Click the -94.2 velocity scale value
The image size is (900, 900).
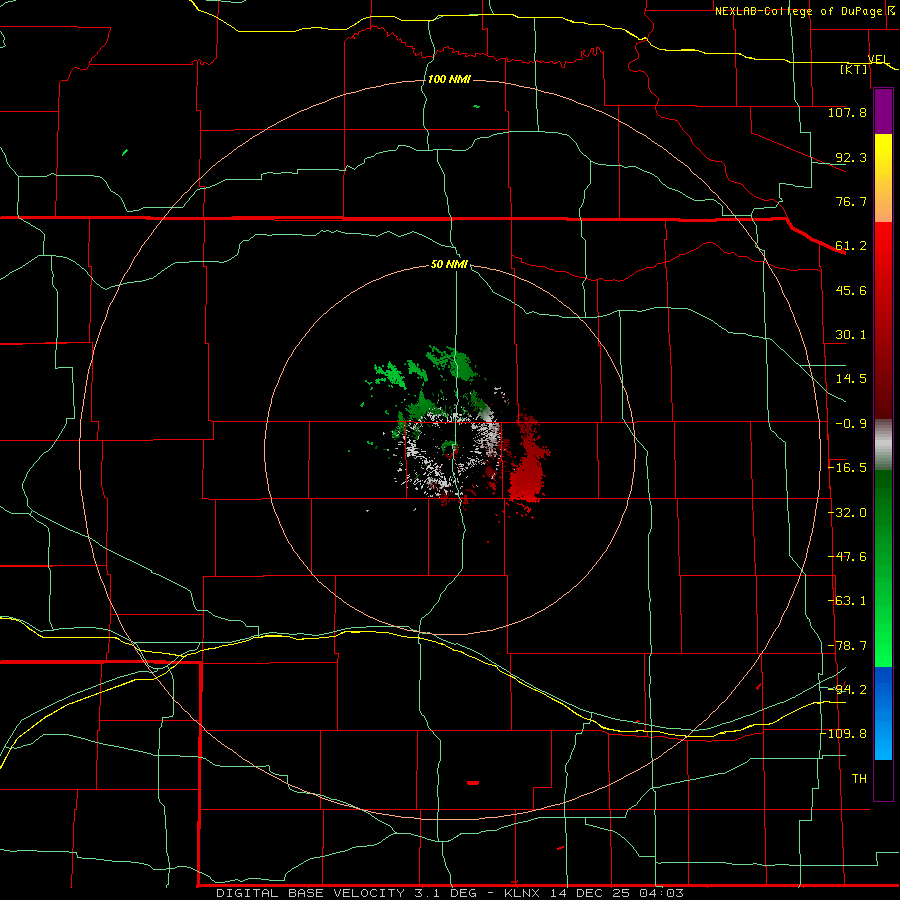[847, 689]
